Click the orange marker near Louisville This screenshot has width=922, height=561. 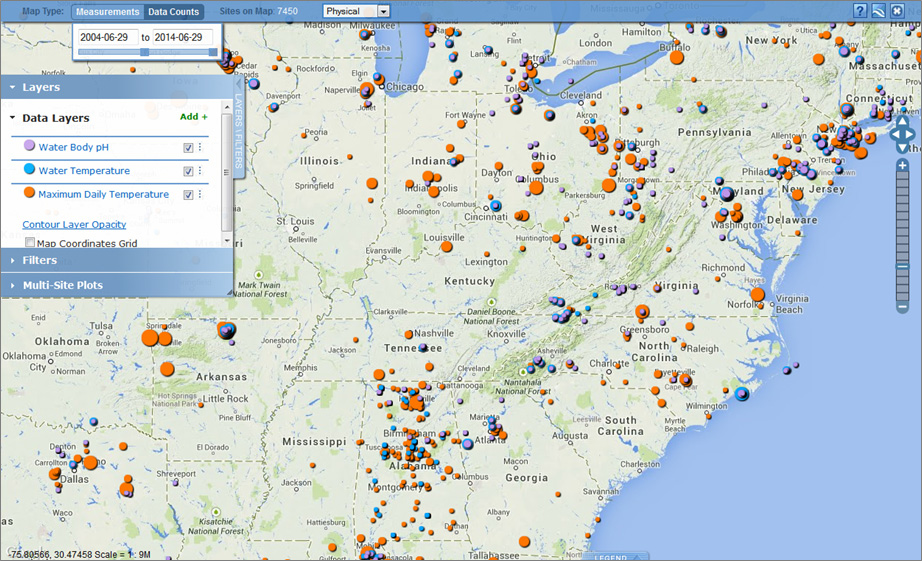pyautogui.click(x=447, y=247)
